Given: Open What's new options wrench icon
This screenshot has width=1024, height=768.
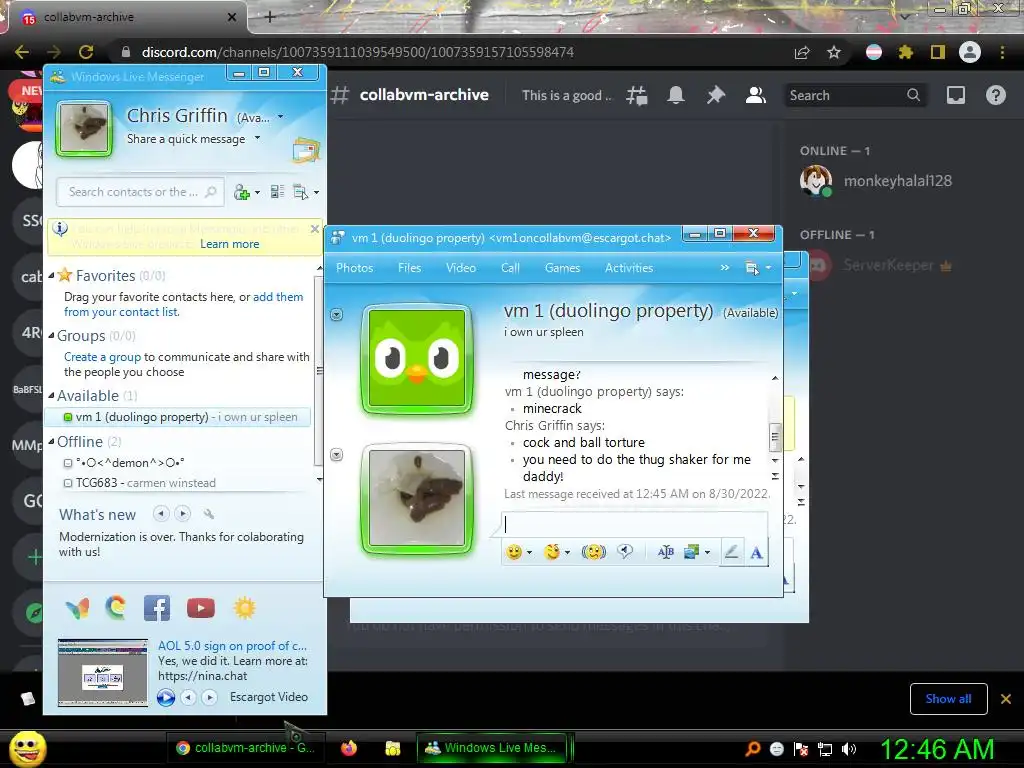Looking at the screenshot, I should pos(209,515).
